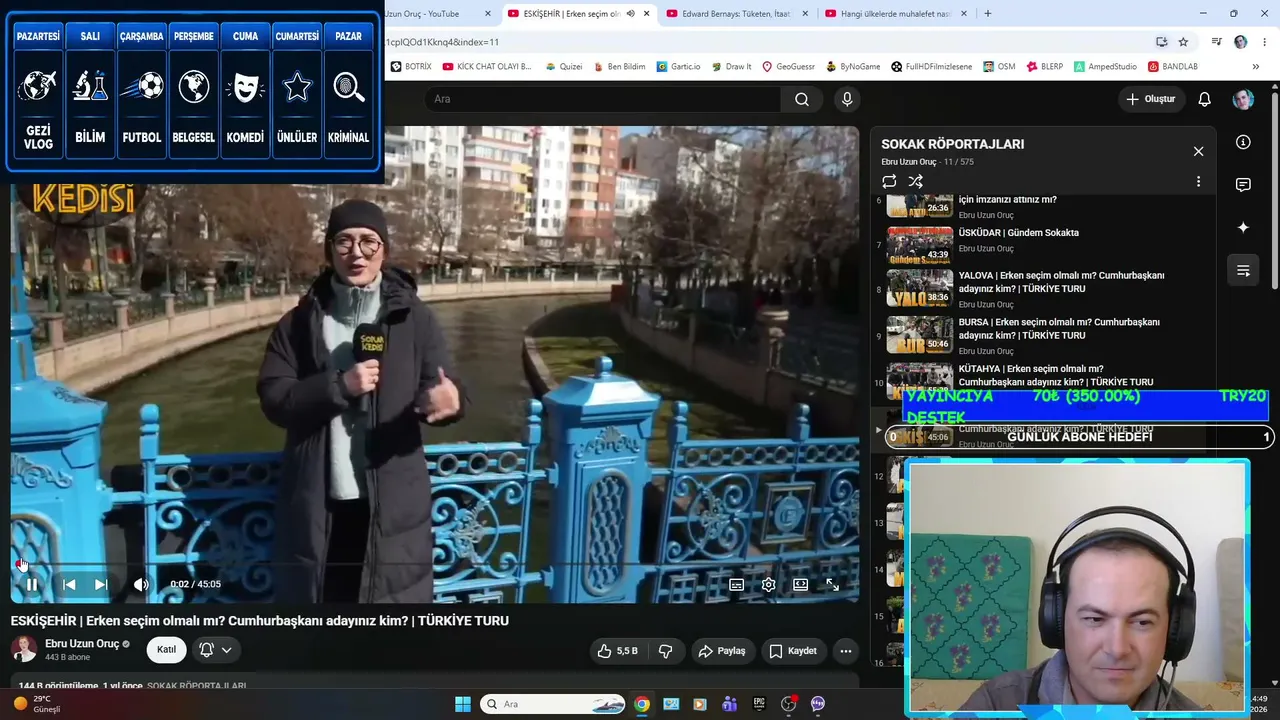This screenshot has height=720, width=1280.
Task: Open the Ebru Uzun Oruç channel link
Action: 82,644
